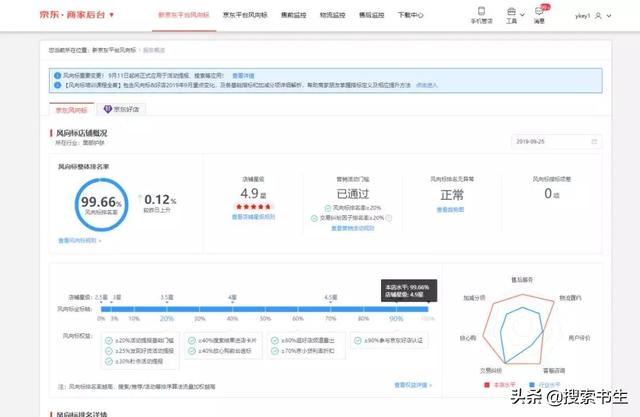
Task: Expand the account dropdown chevron next to ykey1
Action: pos(609,16)
